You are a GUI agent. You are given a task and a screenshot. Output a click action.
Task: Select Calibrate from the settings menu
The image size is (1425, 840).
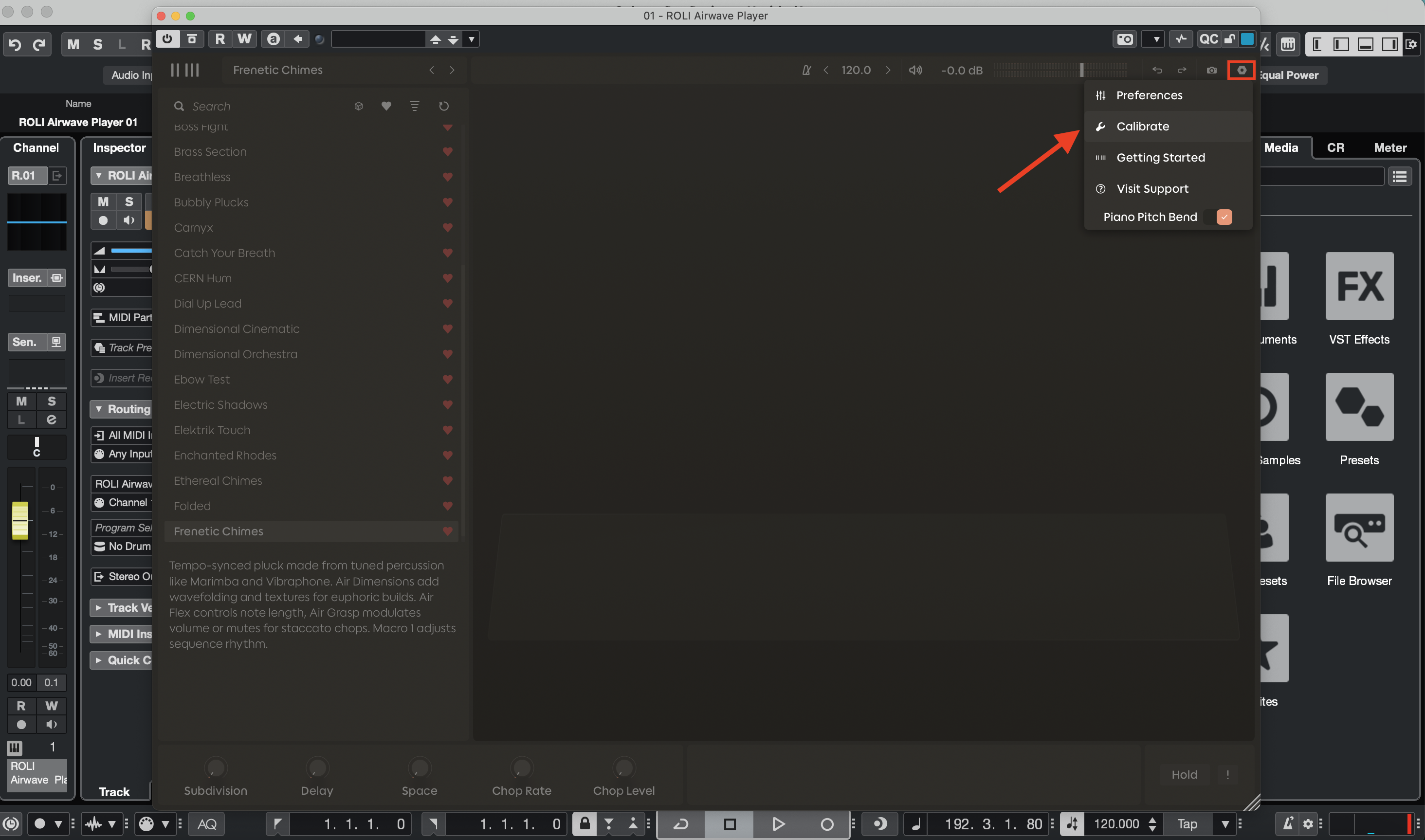pos(1142,126)
